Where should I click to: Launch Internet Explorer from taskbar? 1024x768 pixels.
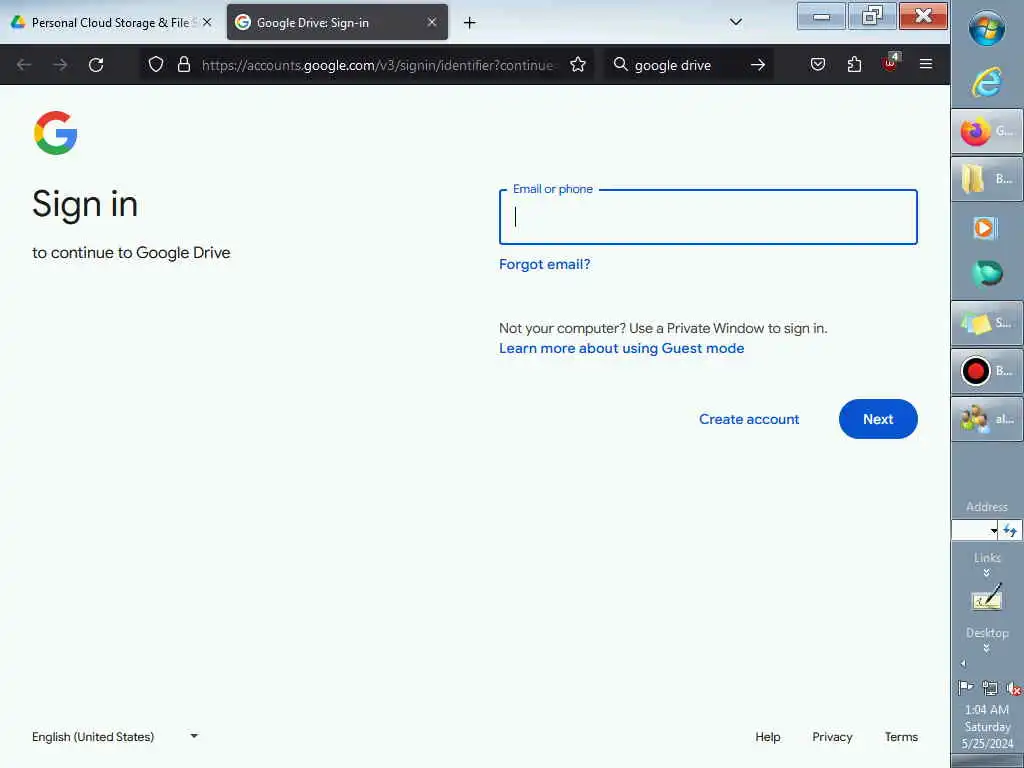click(x=987, y=82)
